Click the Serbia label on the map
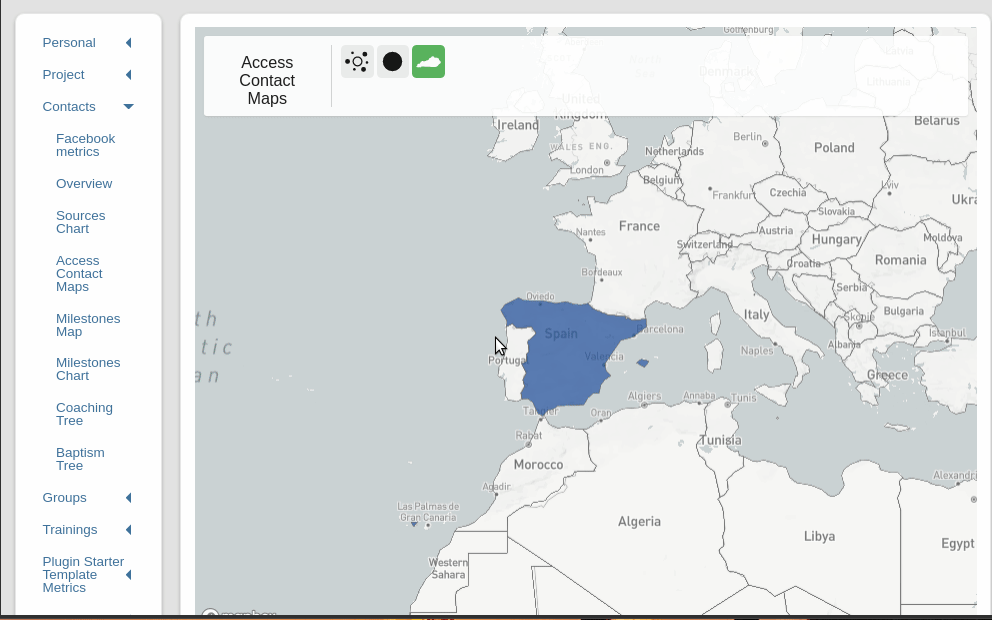Screen dimensions: 992x620 (852, 287)
